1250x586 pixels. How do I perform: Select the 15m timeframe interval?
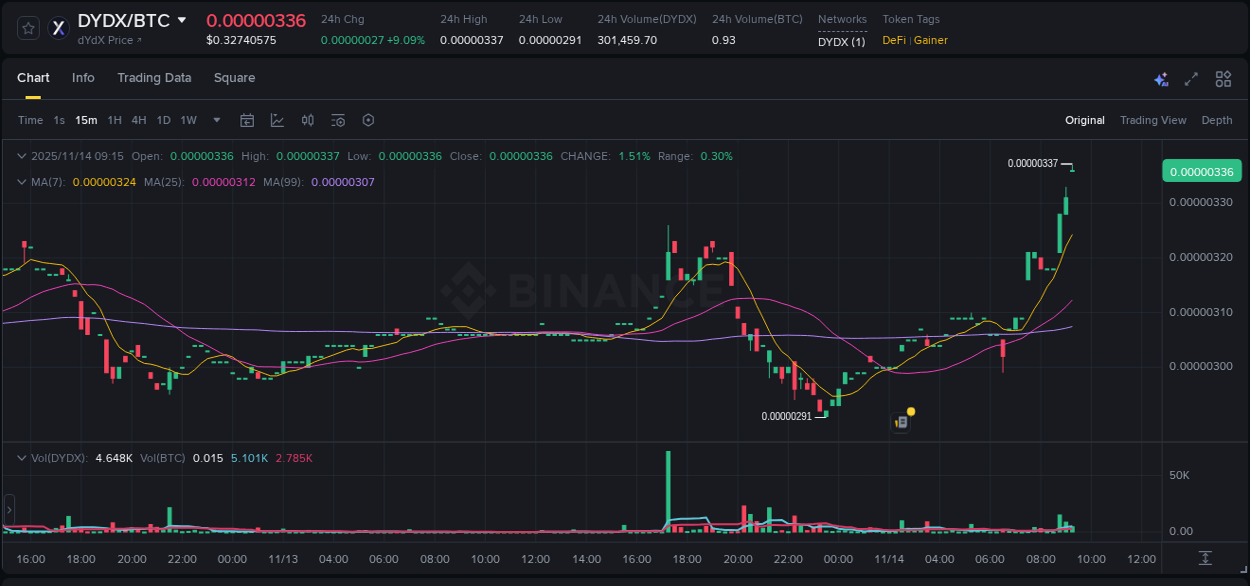[x=86, y=119]
